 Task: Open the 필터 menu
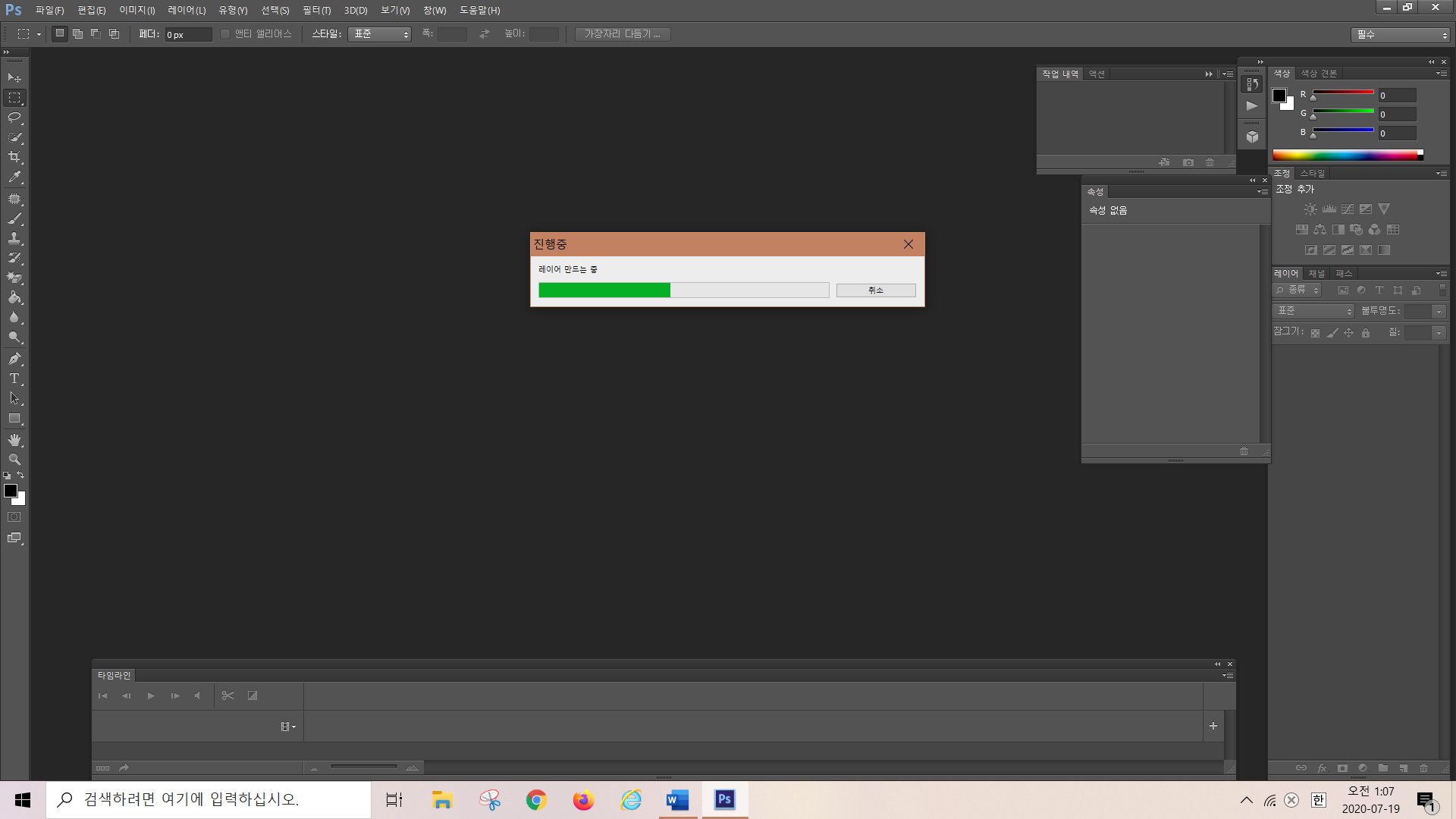click(316, 11)
